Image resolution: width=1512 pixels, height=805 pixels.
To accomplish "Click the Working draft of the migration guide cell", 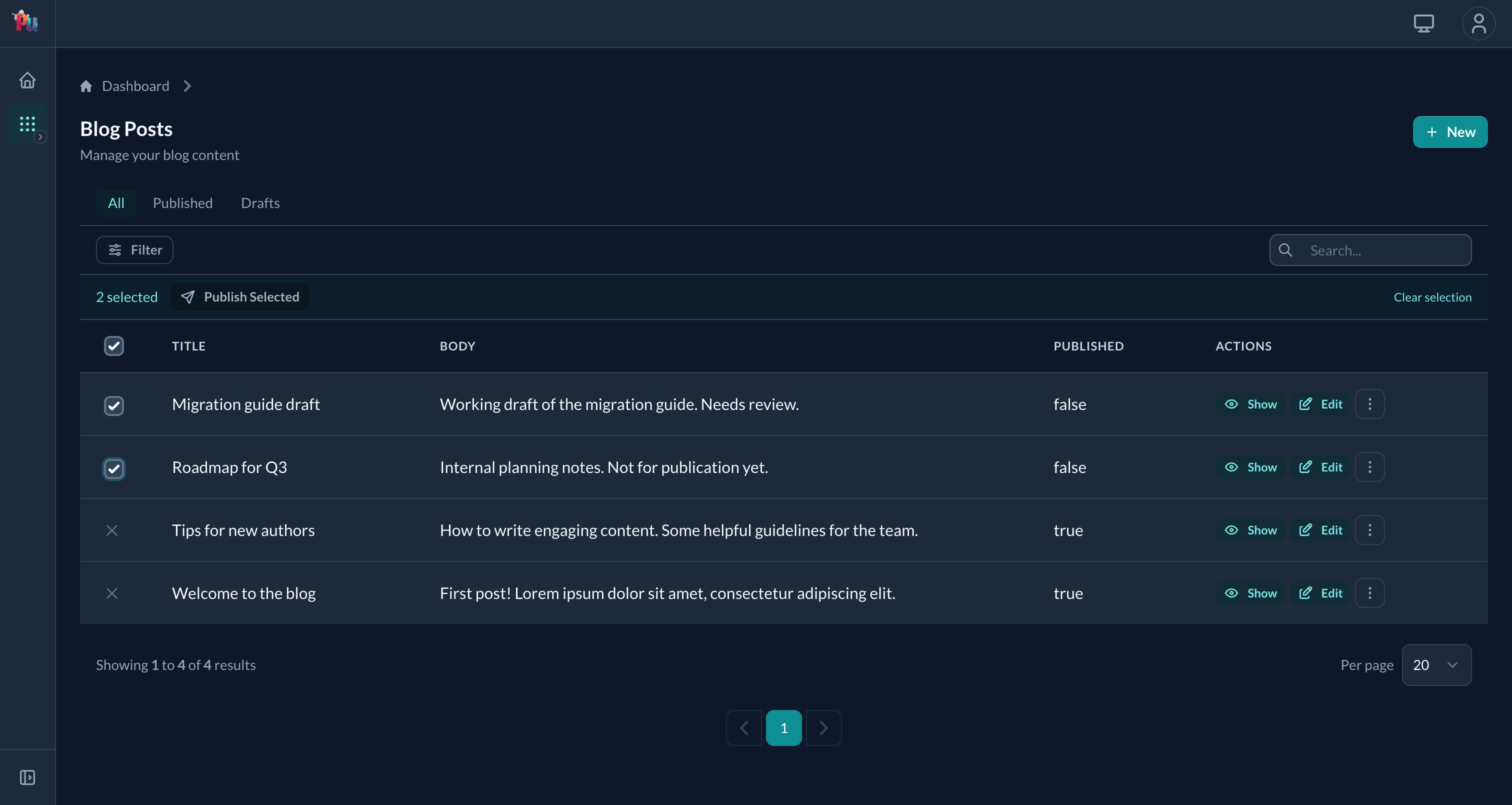I will pyautogui.click(x=619, y=404).
